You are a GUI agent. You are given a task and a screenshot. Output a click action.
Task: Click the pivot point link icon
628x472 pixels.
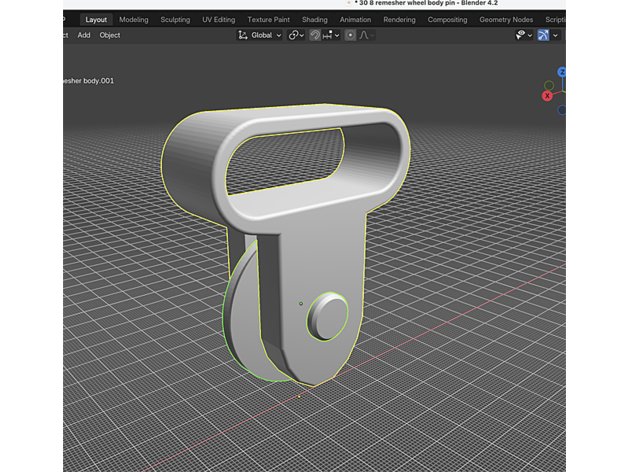click(x=293, y=35)
